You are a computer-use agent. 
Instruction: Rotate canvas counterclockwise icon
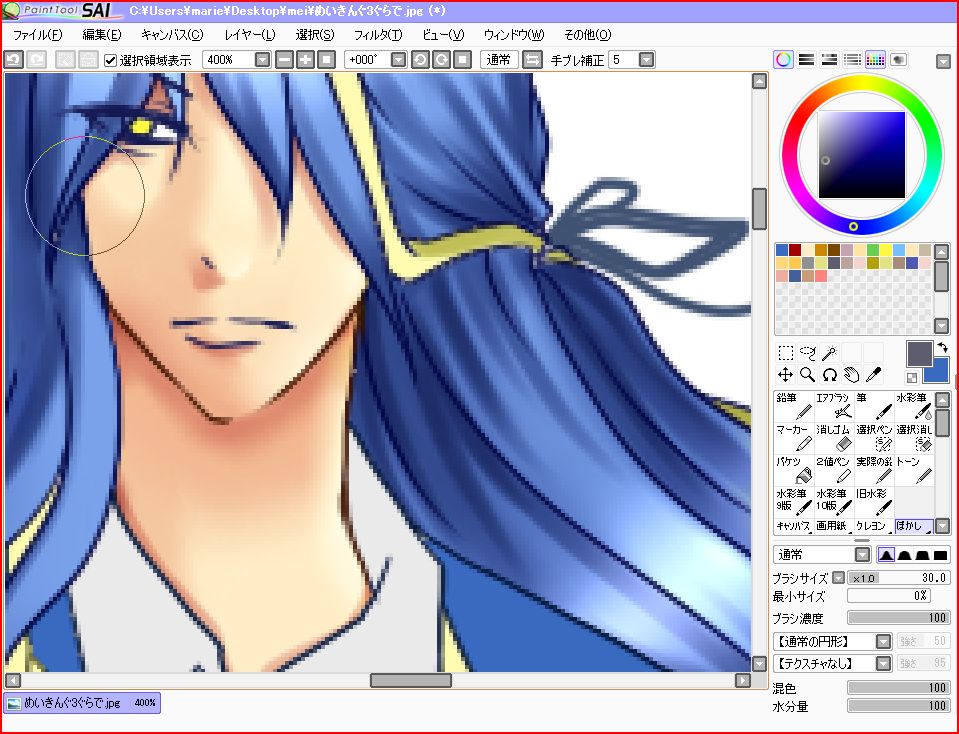pyautogui.click(x=420, y=60)
